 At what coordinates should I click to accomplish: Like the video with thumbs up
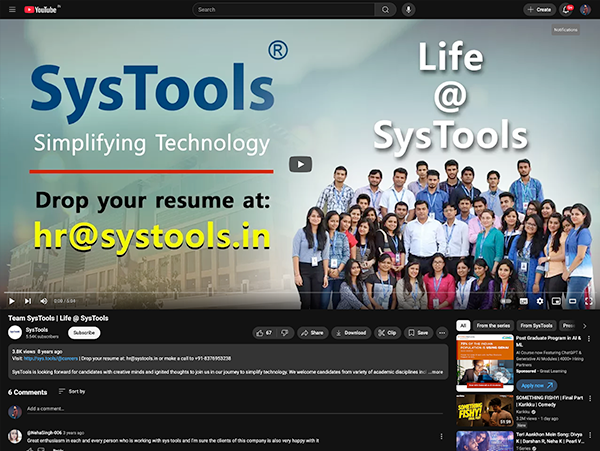point(264,333)
